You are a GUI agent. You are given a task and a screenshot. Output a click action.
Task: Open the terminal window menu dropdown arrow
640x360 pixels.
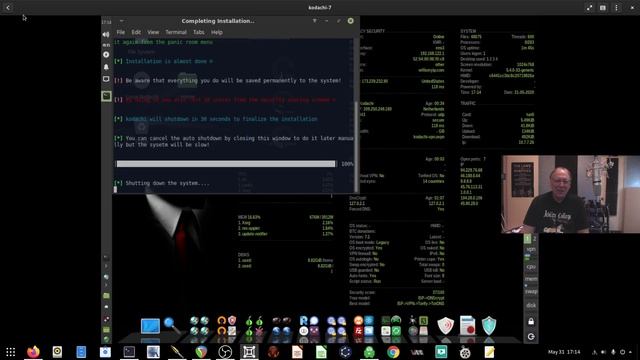pyautogui.click(x=314, y=21)
